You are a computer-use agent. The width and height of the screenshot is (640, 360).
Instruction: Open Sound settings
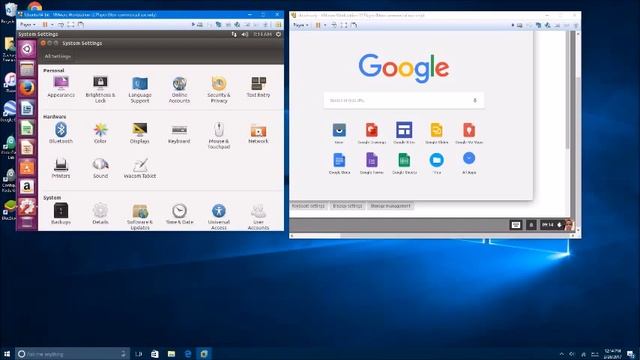click(100, 168)
